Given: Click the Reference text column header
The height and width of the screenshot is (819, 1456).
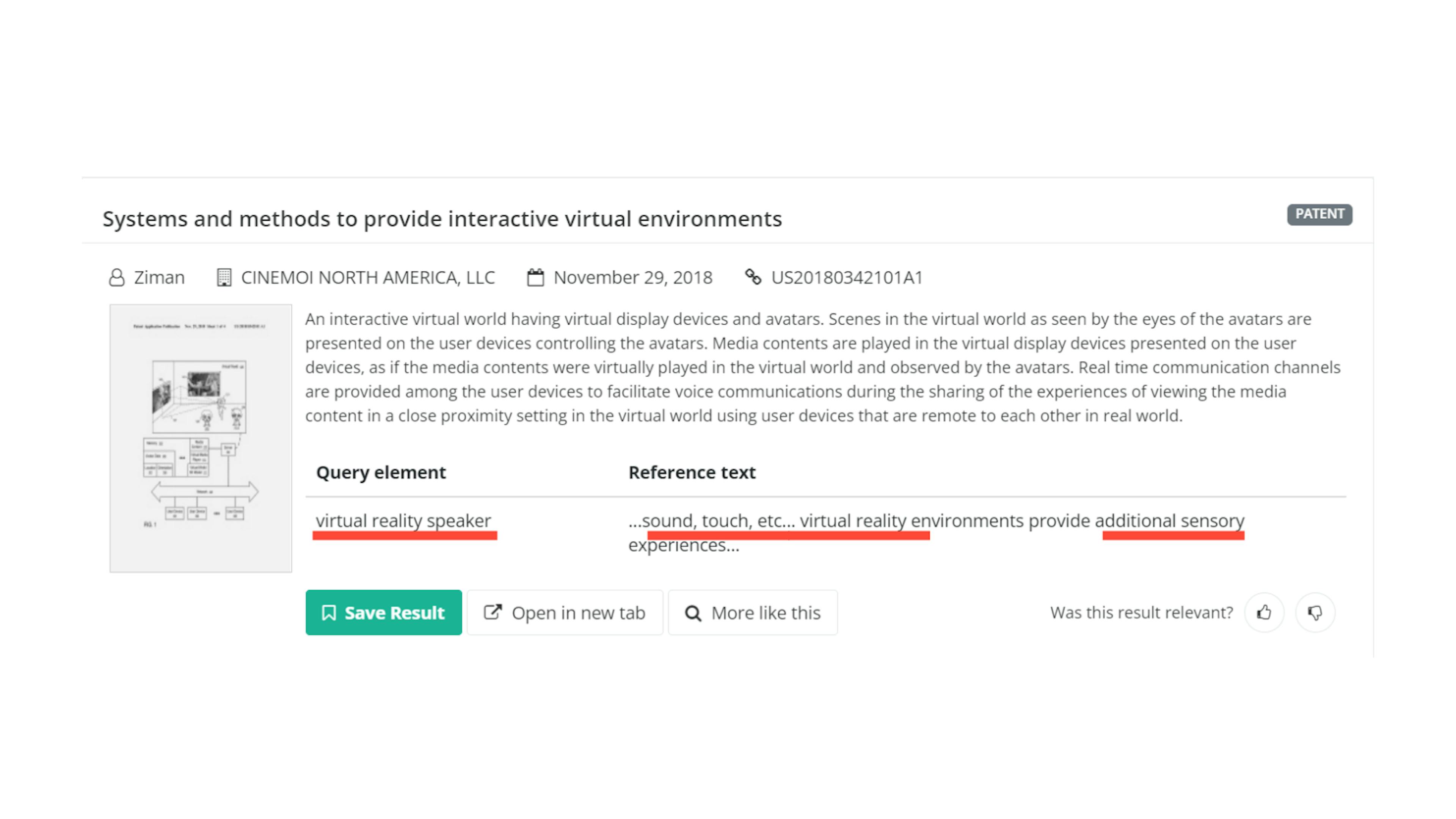Looking at the screenshot, I should pos(692,471).
